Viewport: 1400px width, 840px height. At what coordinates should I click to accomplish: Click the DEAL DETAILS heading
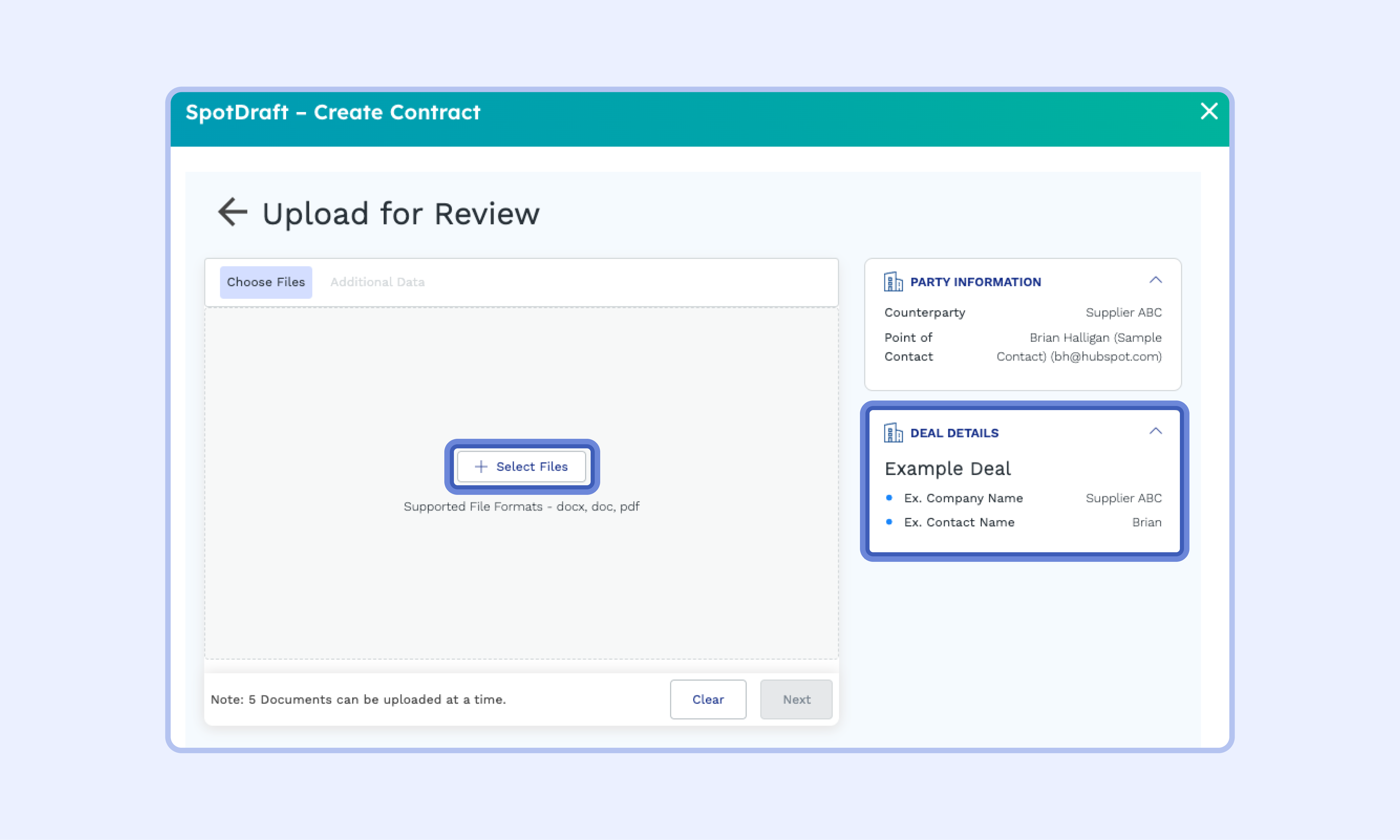coord(954,433)
